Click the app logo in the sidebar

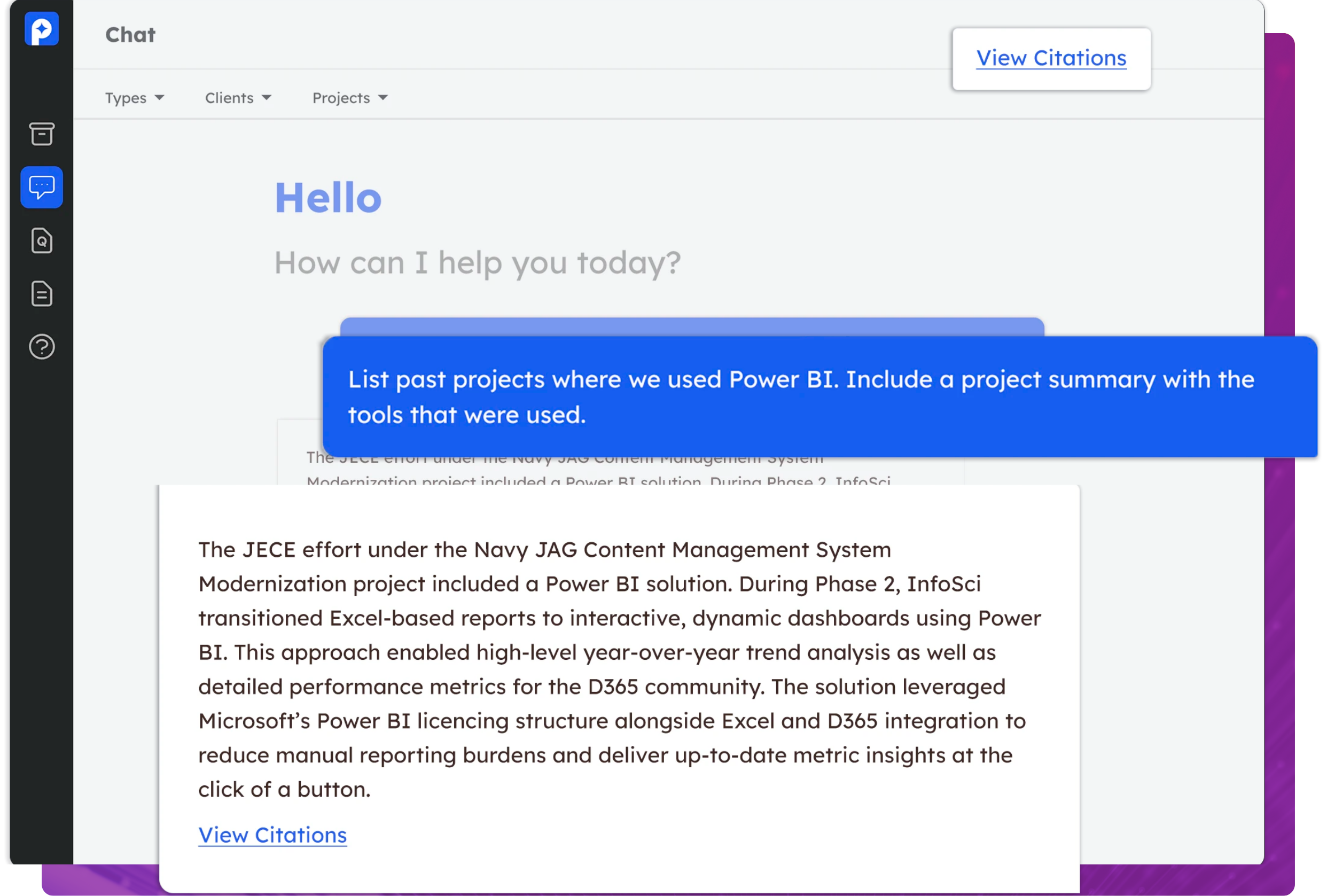[42, 28]
